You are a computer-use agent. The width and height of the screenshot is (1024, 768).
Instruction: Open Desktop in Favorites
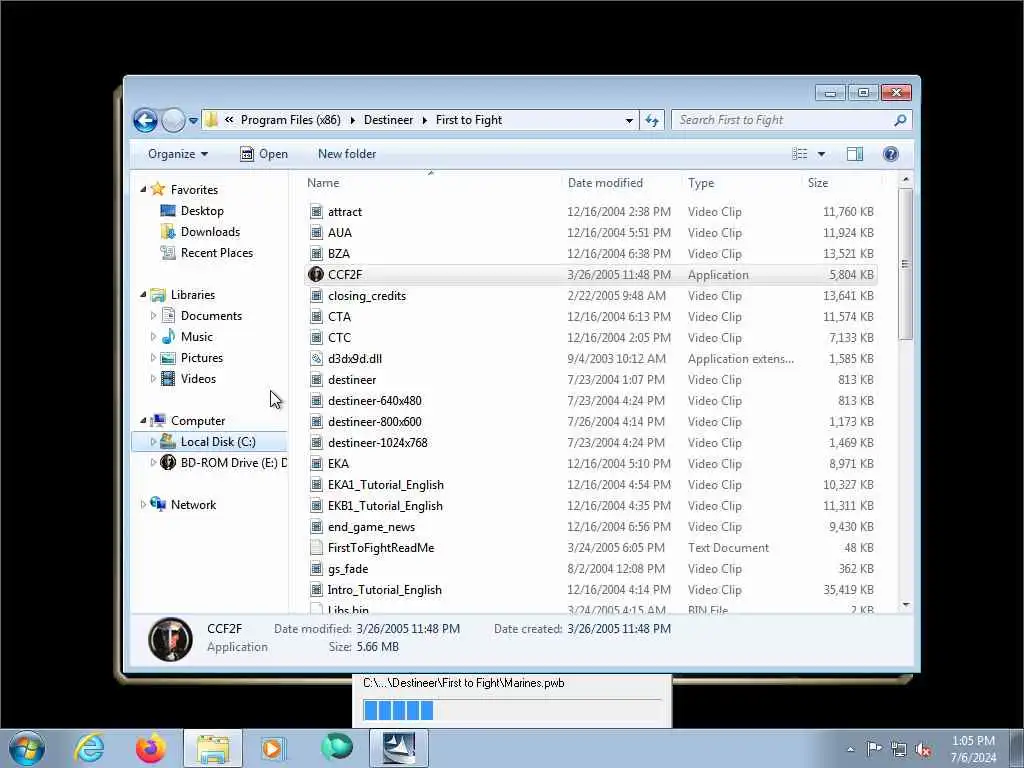202,211
